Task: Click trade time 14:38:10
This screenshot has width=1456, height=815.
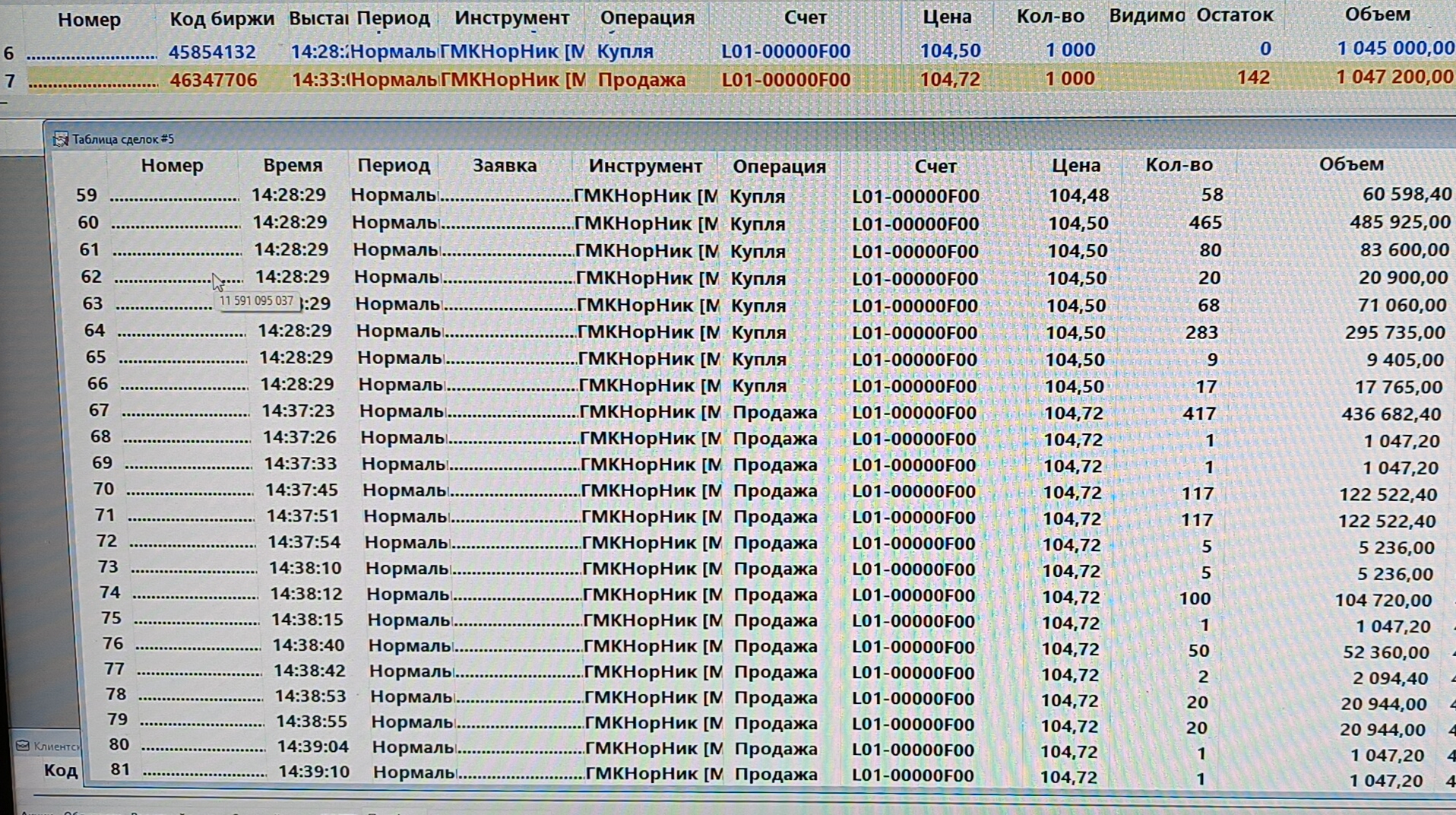Action: (x=306, y=569)
